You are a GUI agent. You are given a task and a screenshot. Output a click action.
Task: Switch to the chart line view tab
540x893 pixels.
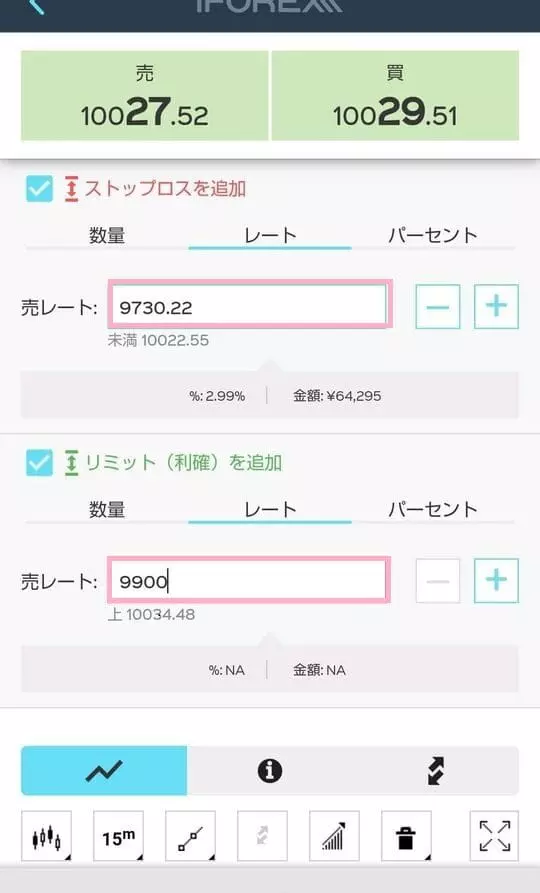[104, 771]
